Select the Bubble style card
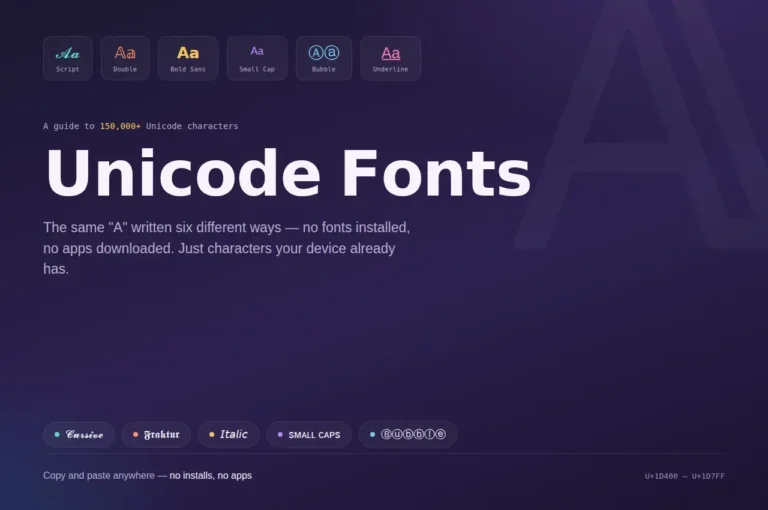 pos(324,58)
